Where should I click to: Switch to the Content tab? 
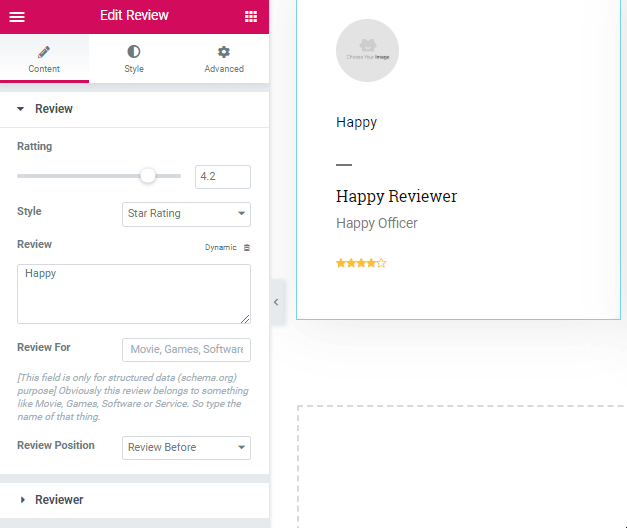(x=44, y=58)
